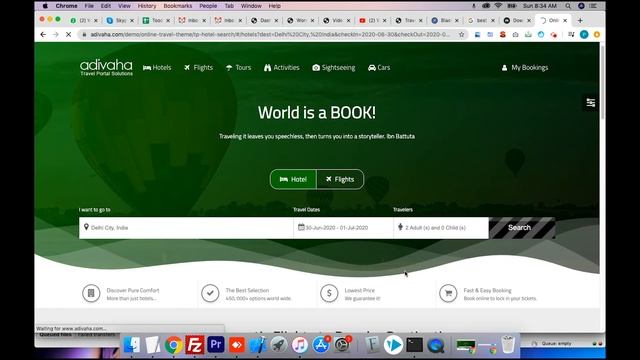This screenshot has height=360, width=640.
Task: Open the Hotels link in top navigation
Action: [157, 68]
